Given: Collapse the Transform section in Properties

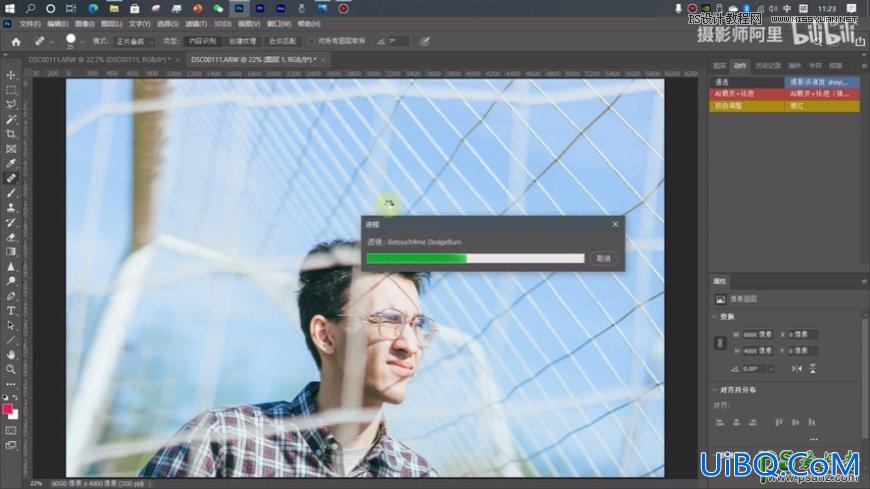Looking at the screenshot, I should coord(715,317).
